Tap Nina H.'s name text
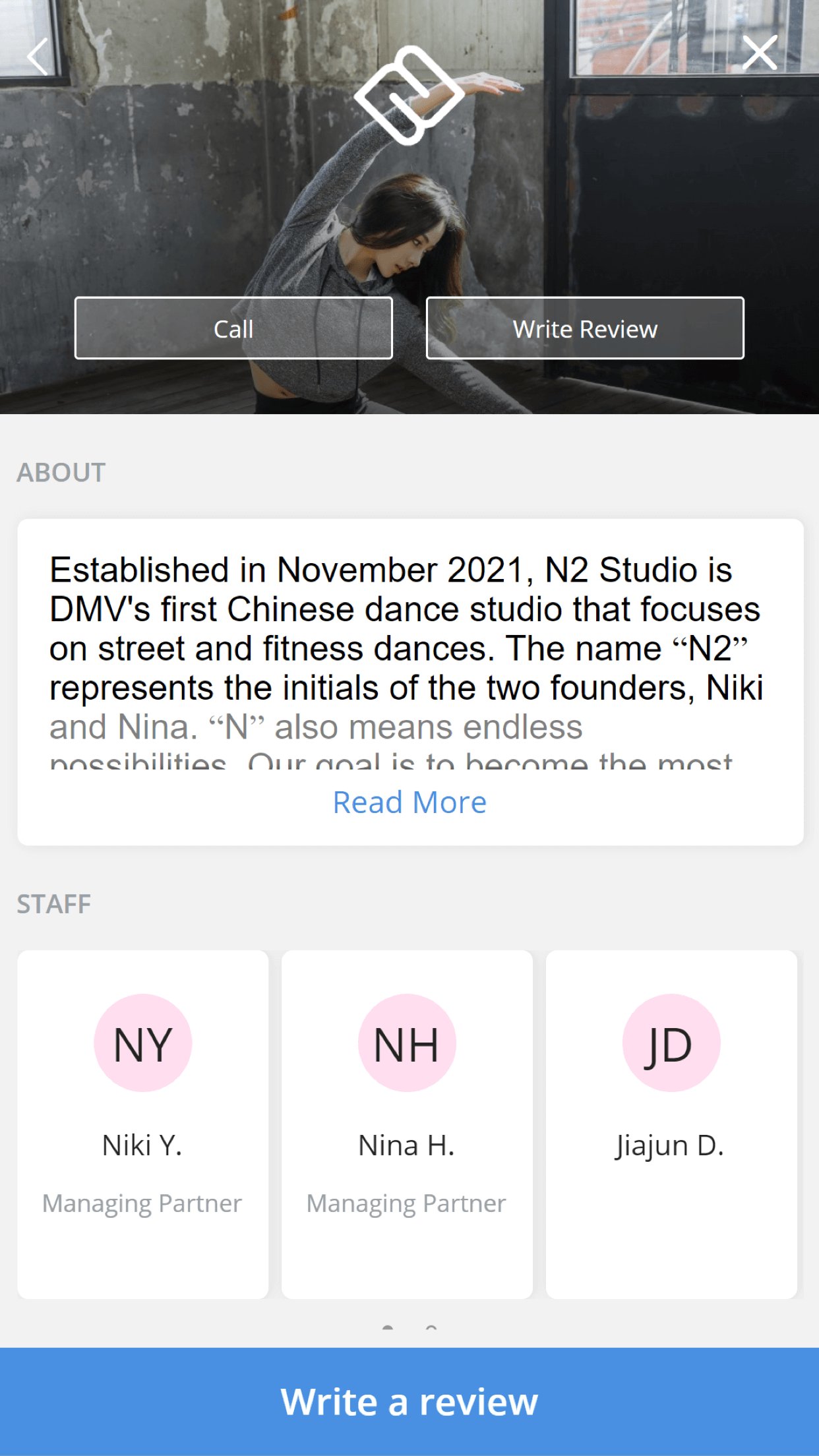The image size is (819, 1456). tap(407, 1145)
